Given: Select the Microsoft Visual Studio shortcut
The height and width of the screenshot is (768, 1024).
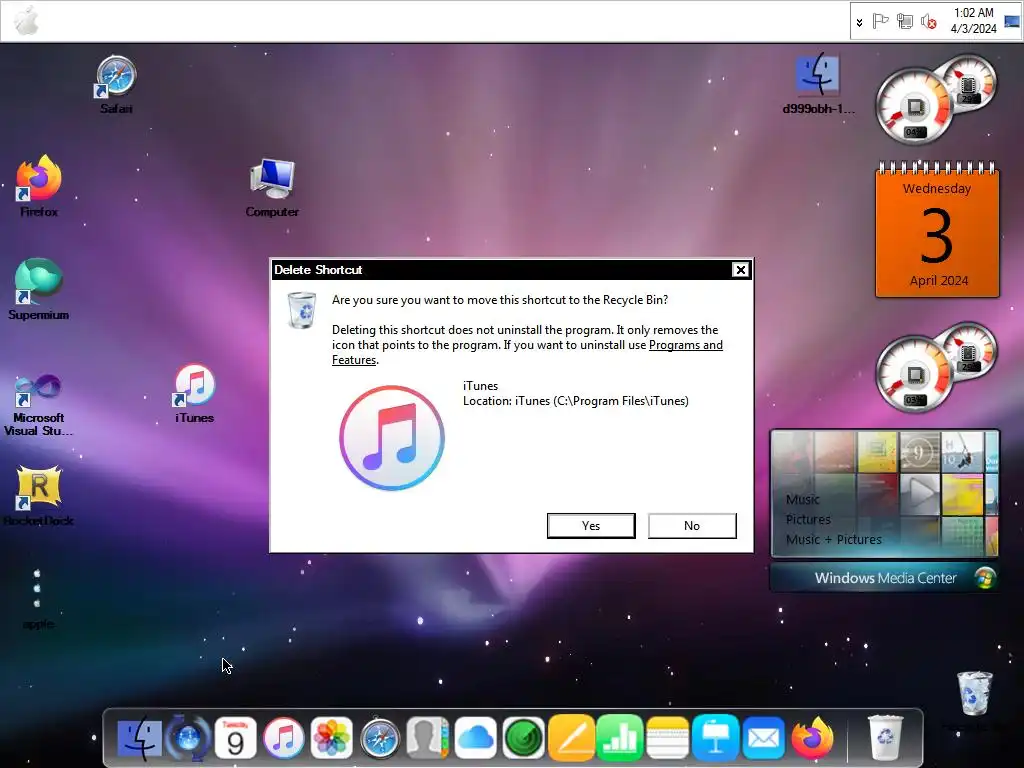Looking at the screenshot, I should 39,405.
